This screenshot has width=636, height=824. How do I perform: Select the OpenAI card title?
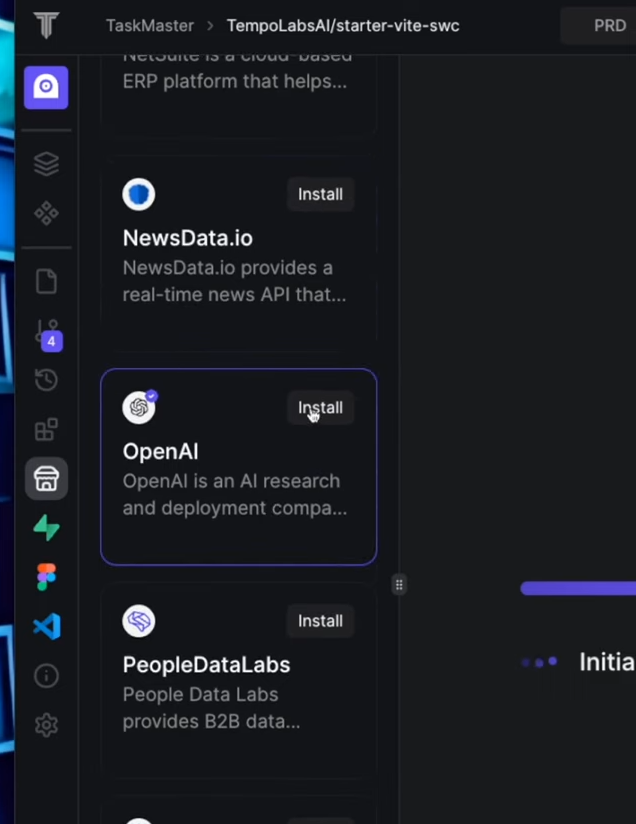pos(160,451)
